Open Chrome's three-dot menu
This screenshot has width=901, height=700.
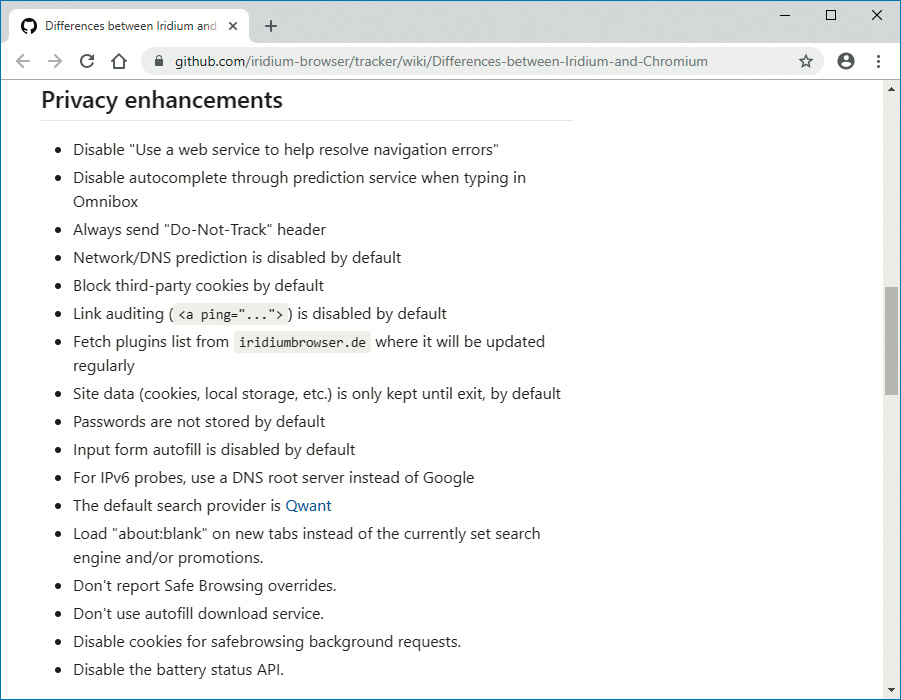pyautogui.click(x=878, y=61)
